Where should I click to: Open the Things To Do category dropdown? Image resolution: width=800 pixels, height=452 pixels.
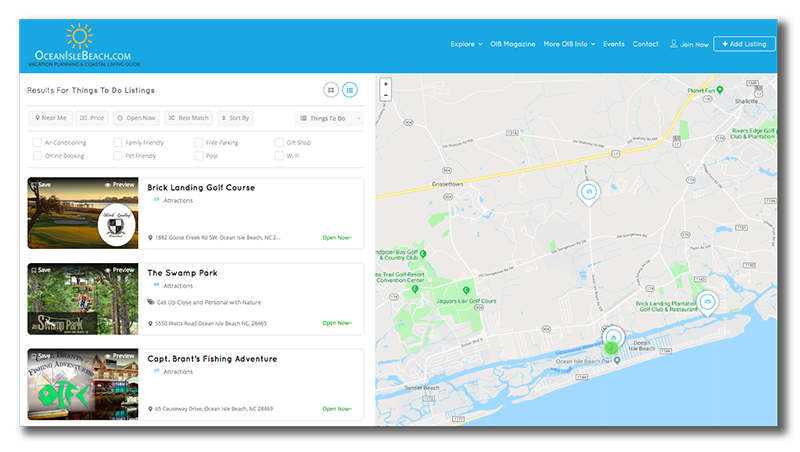(330, 118)
